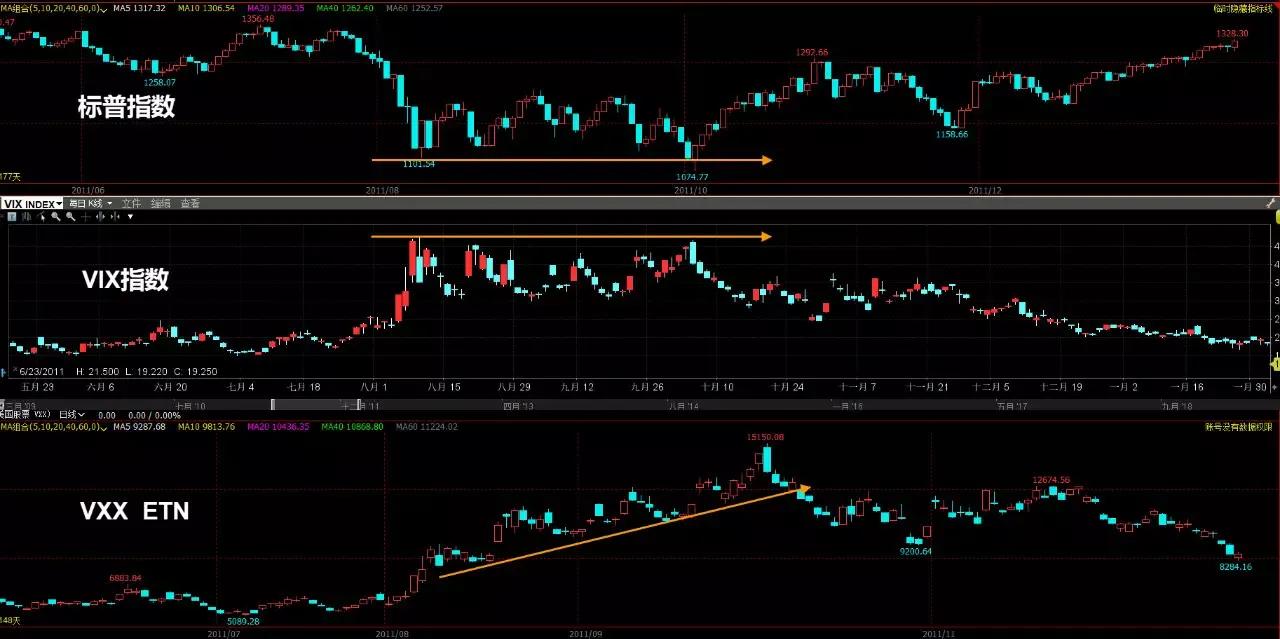Open the 文件 menu
The width and height of the screenshot is (1280, 639).
[x=131, y=204]
